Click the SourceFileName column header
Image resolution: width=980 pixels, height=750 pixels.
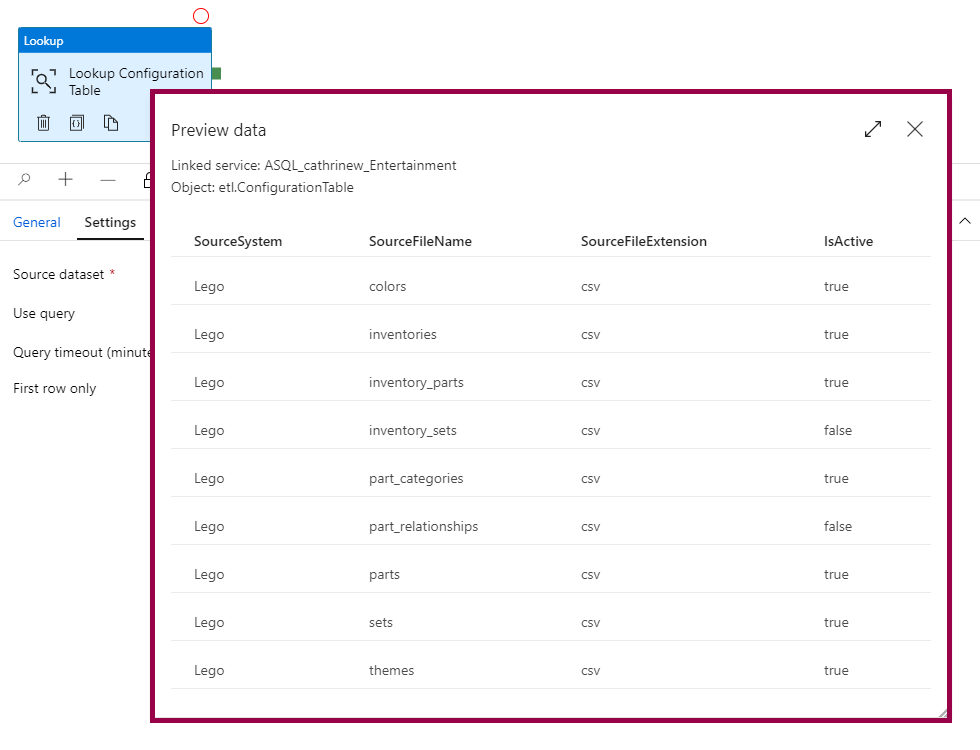point(420,241)
